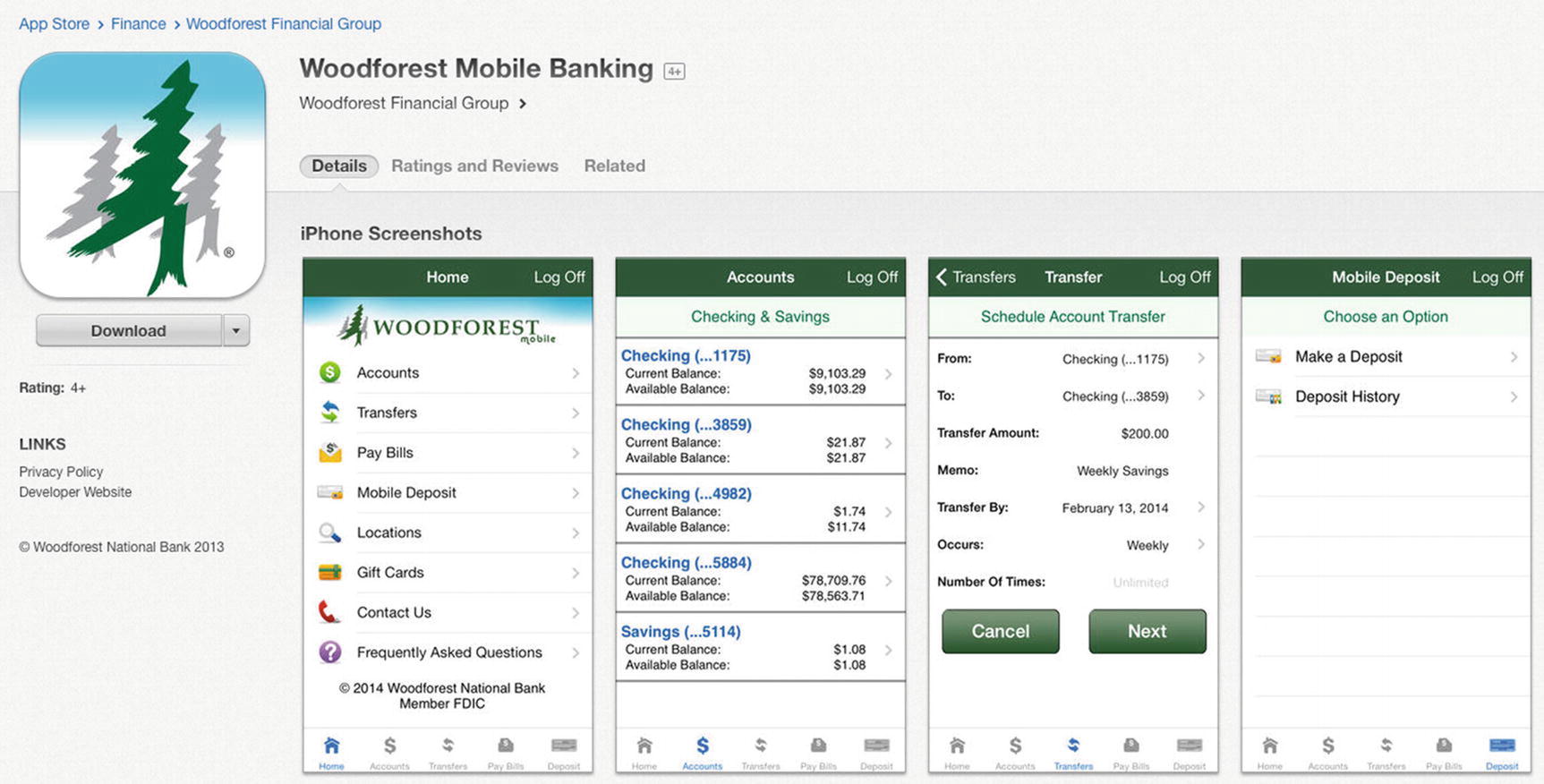The image size is (1544, 784).
Task: Tap the Number Of Times field
Action: click(x=1073, y=582)
